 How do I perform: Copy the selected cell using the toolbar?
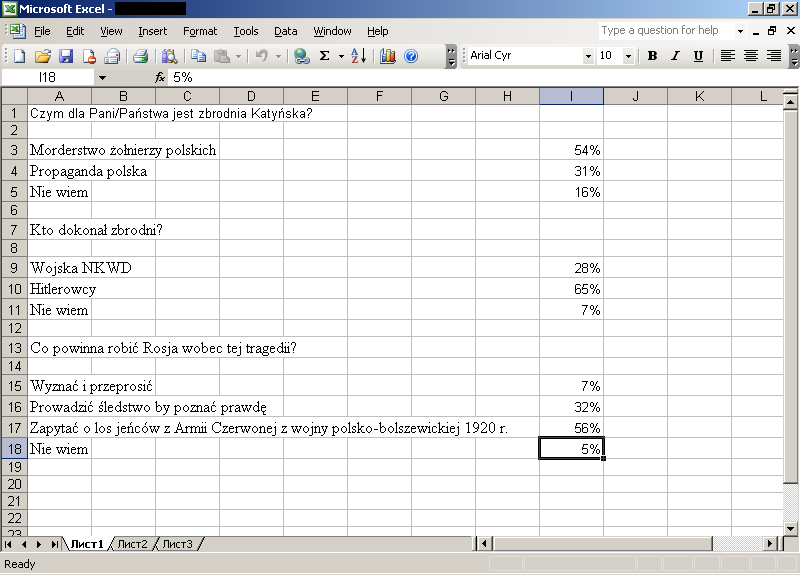pos(198,56)
